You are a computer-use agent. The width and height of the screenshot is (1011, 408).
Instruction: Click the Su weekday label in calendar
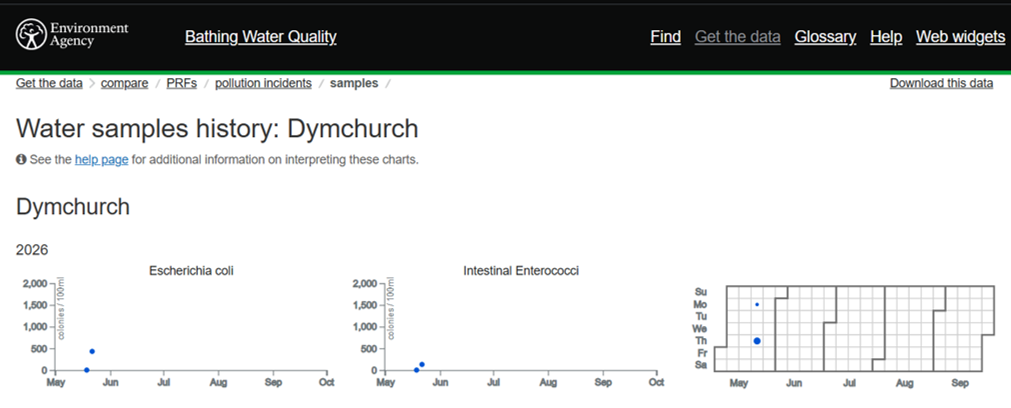(x=702, y=292)
